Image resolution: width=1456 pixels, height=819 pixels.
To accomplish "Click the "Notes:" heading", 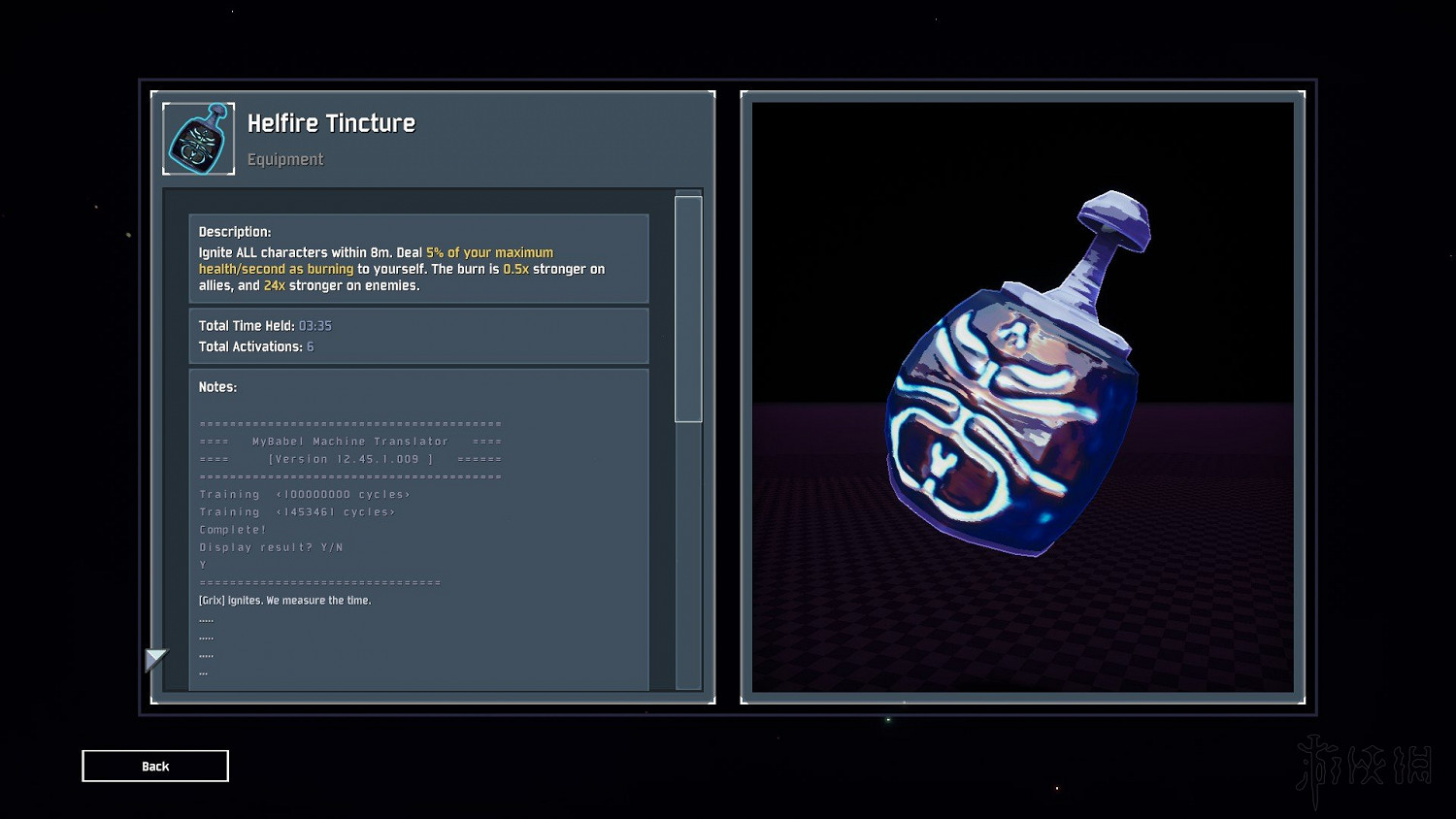I will coord(217,387).
